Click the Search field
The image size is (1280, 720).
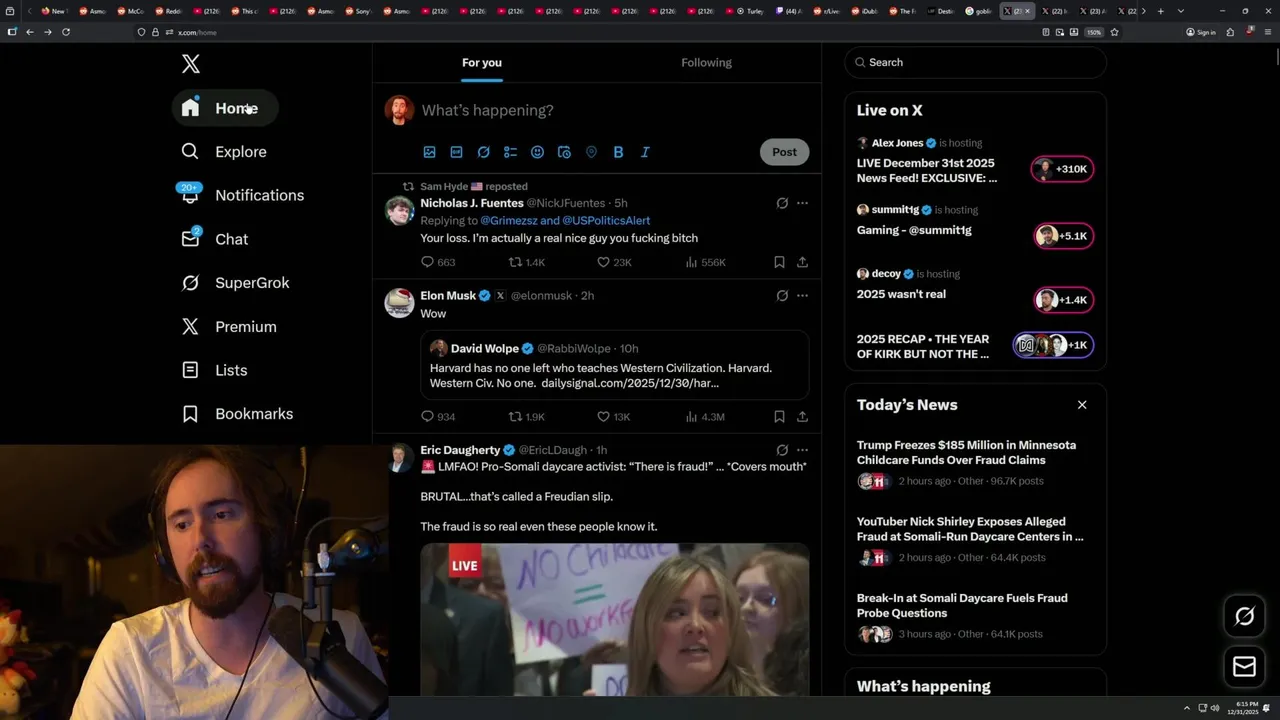coord(975,62)
